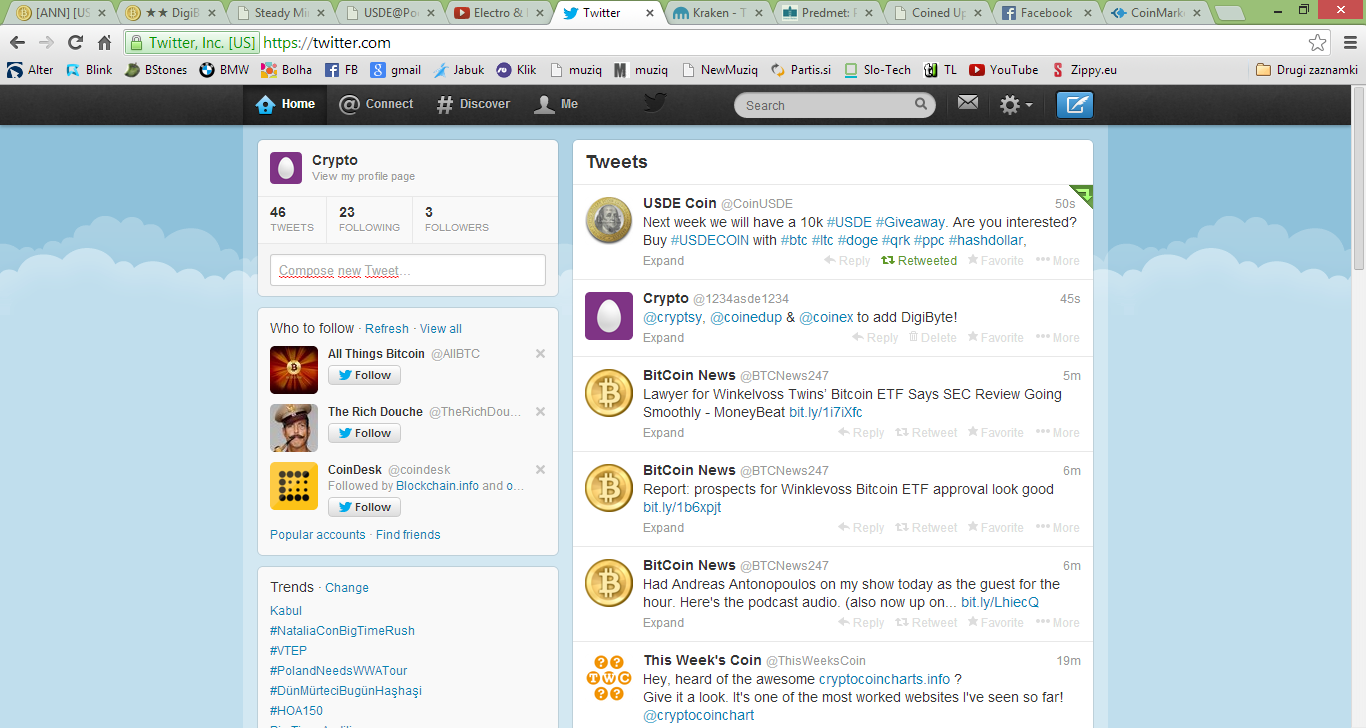This screenshot has height=728, width=1366.
Task: View the 3 Followers count
Action: pos(457,219)
